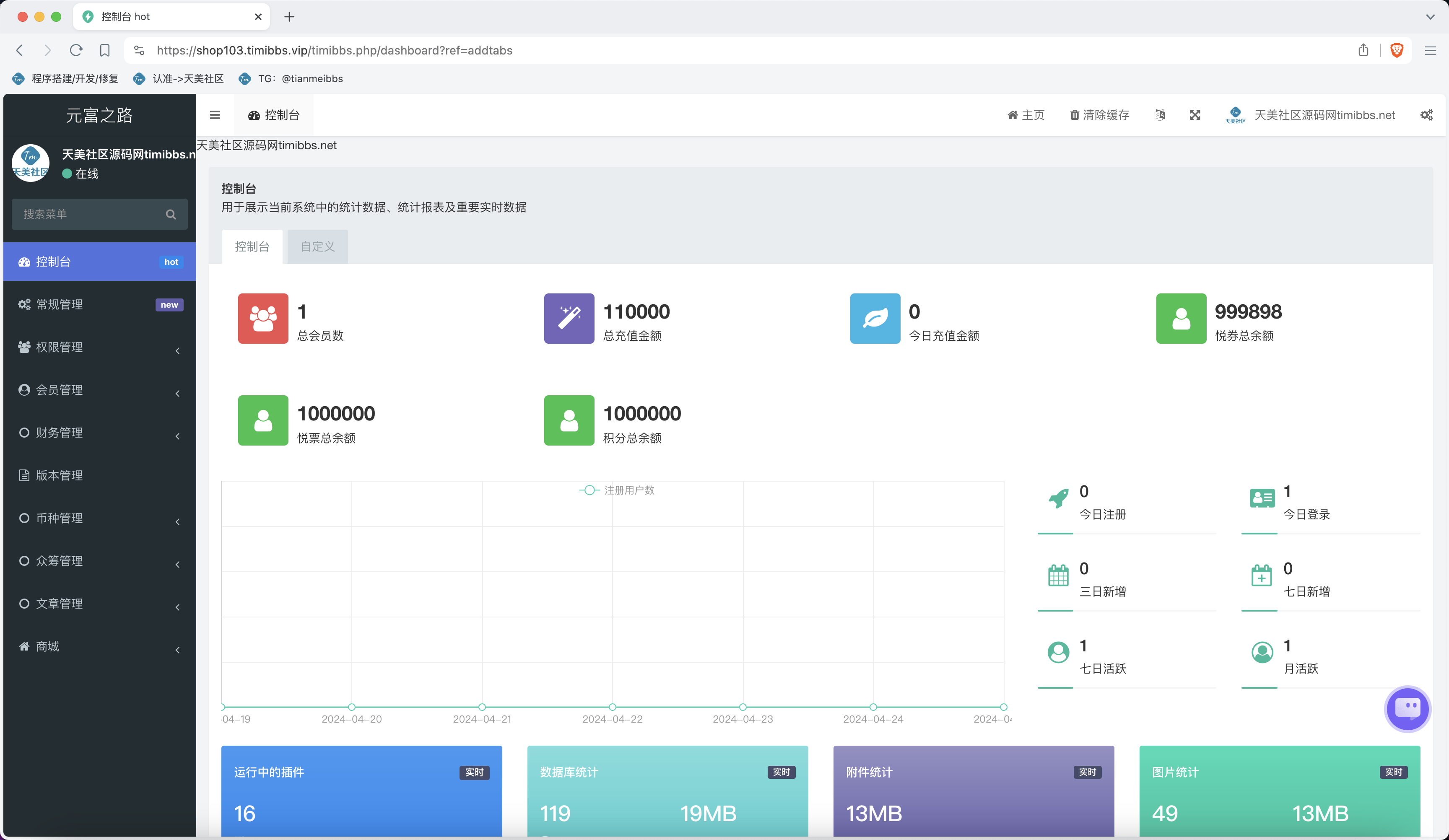The image size is (1449, 840).
Task: Click the blue leaf 今日充值金额 icon
Action: [875, 319]
